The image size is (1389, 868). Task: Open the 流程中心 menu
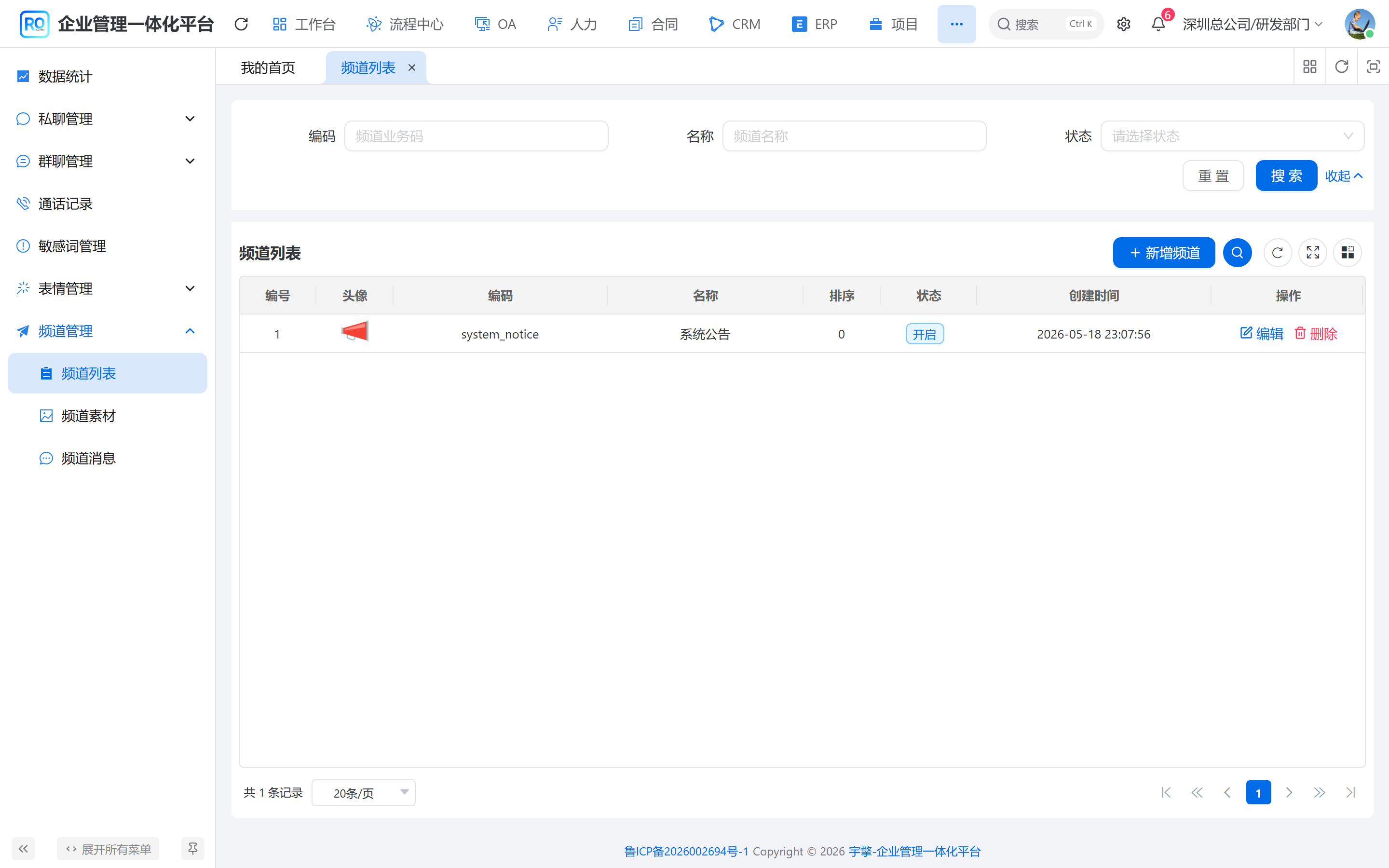pos(405,24)
